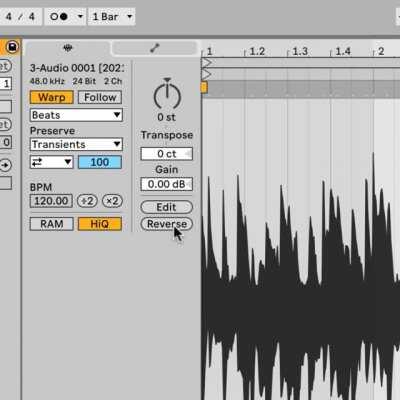Viewport: 400px width, 400px height.
Task: Click the clip name 3-Audio 0001
Action: tap(76, 68)
